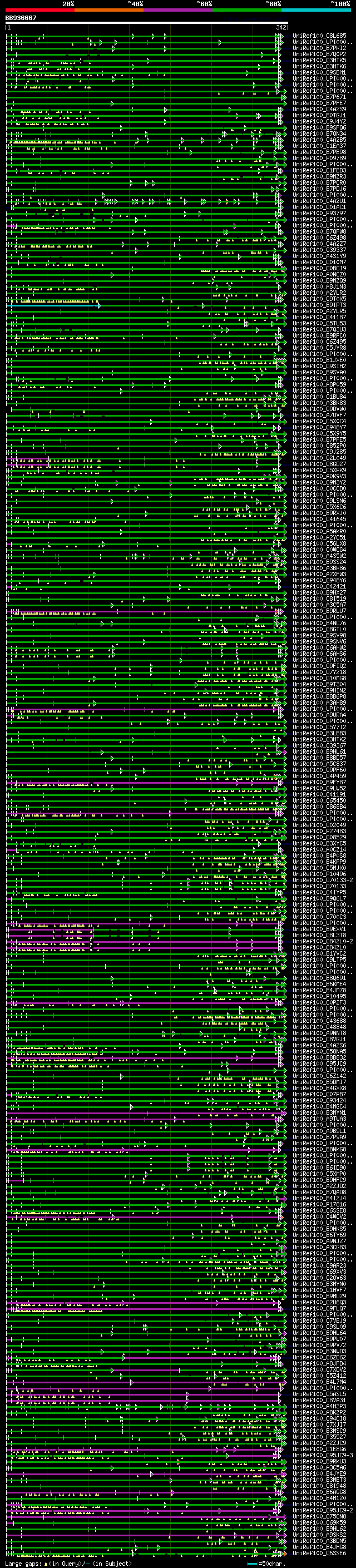Select the UniRef100_A3AH89 label
This screenshot has width=356, height=1568.
[x=319, y=703]
